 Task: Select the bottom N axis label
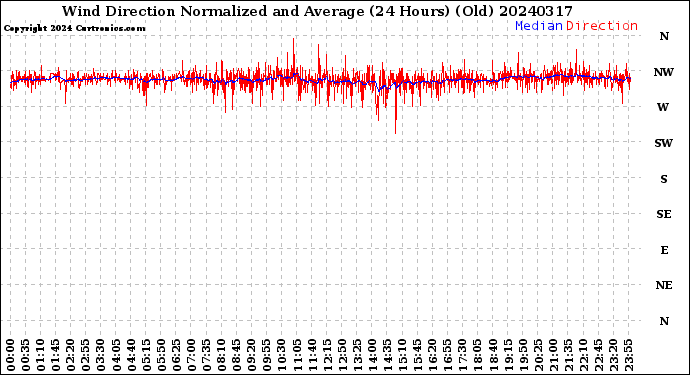pyautogui.click(x=664, y=321)
